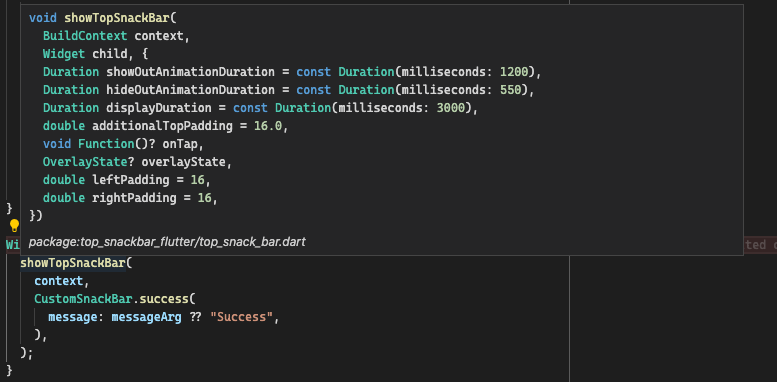Click the package:top_snackbar_flutter path in the hover
This screenshot has width=777, height=382.
[x=167, y=242]
